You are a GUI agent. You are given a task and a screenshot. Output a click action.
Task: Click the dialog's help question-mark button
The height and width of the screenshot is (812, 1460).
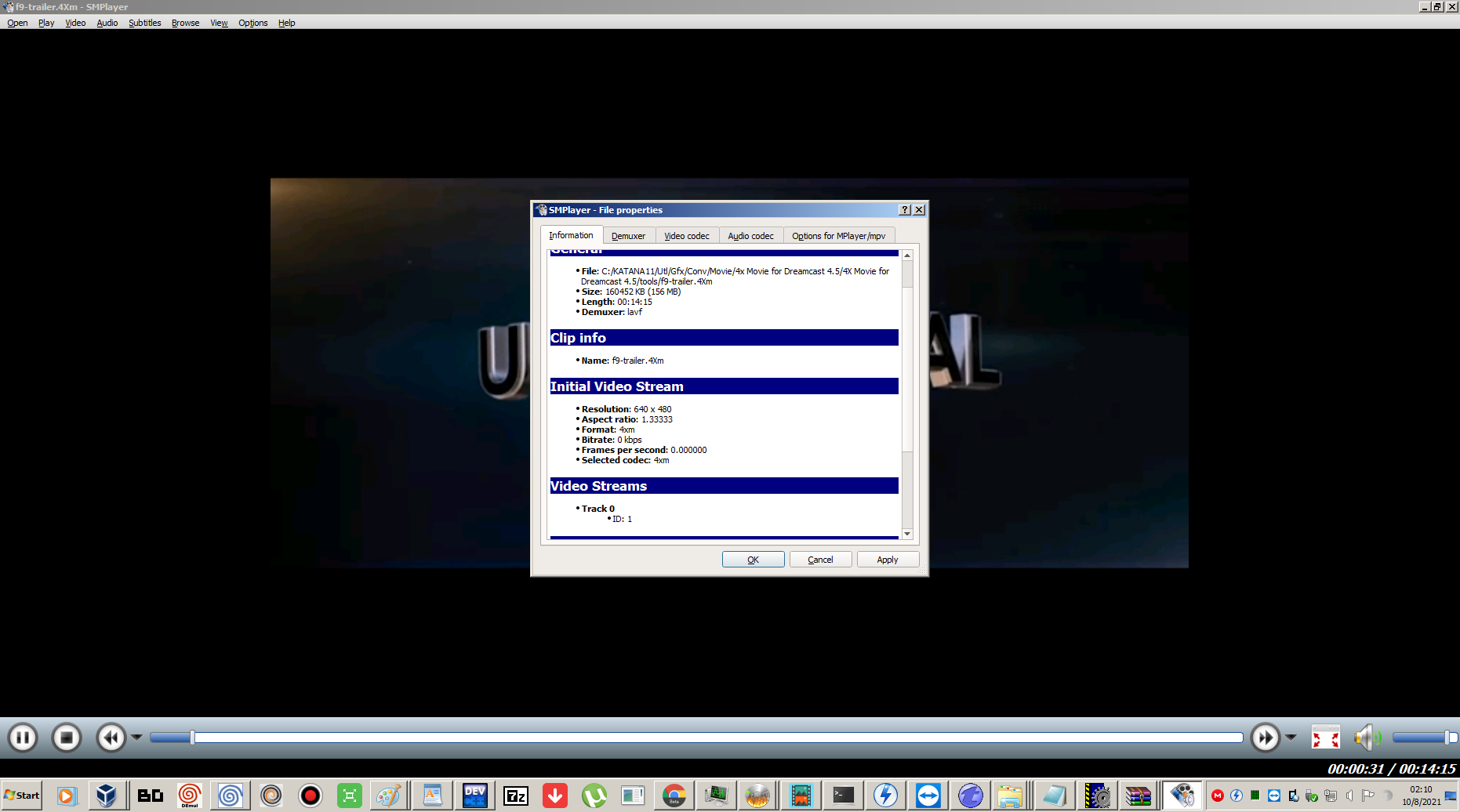pos(905,210)
